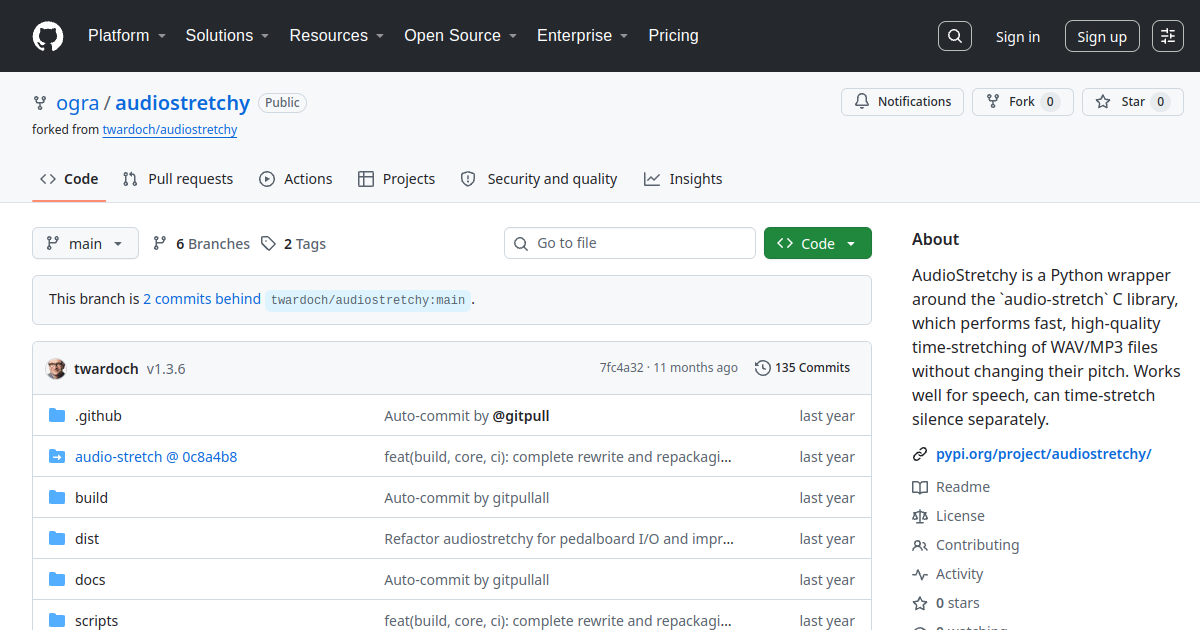This screenshot has height=630, width=1200.
Task: Click the dist folder icon
Action: pos(57,539)
